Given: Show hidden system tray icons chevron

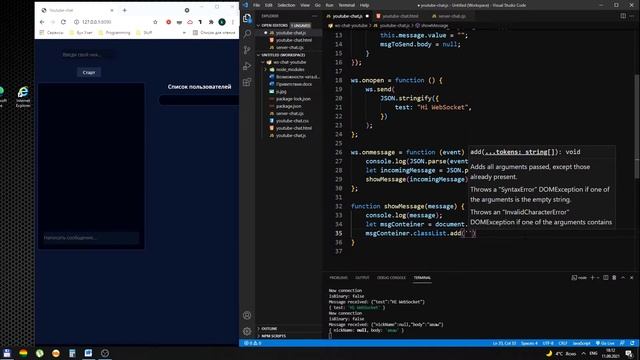Looking at the screenshot, I should tap(584, 353).
